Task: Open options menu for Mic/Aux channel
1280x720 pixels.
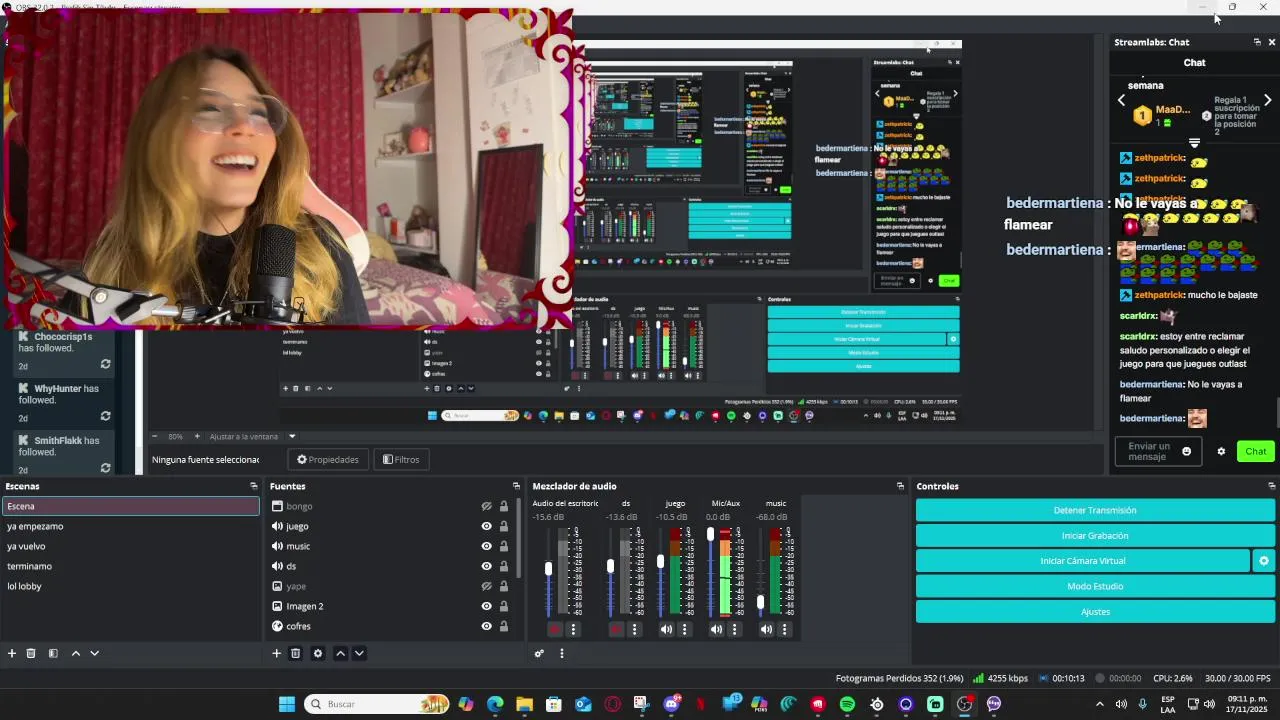Action: (734, 629)
